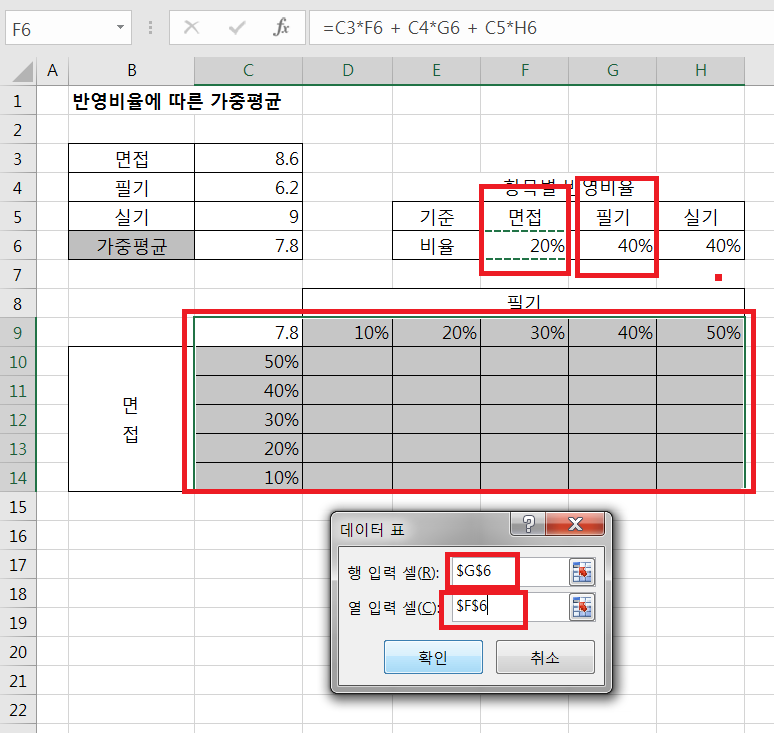Select row 9 header
Image resolution: width=774 pixels, height=733 pixels.
click(18, 332)
